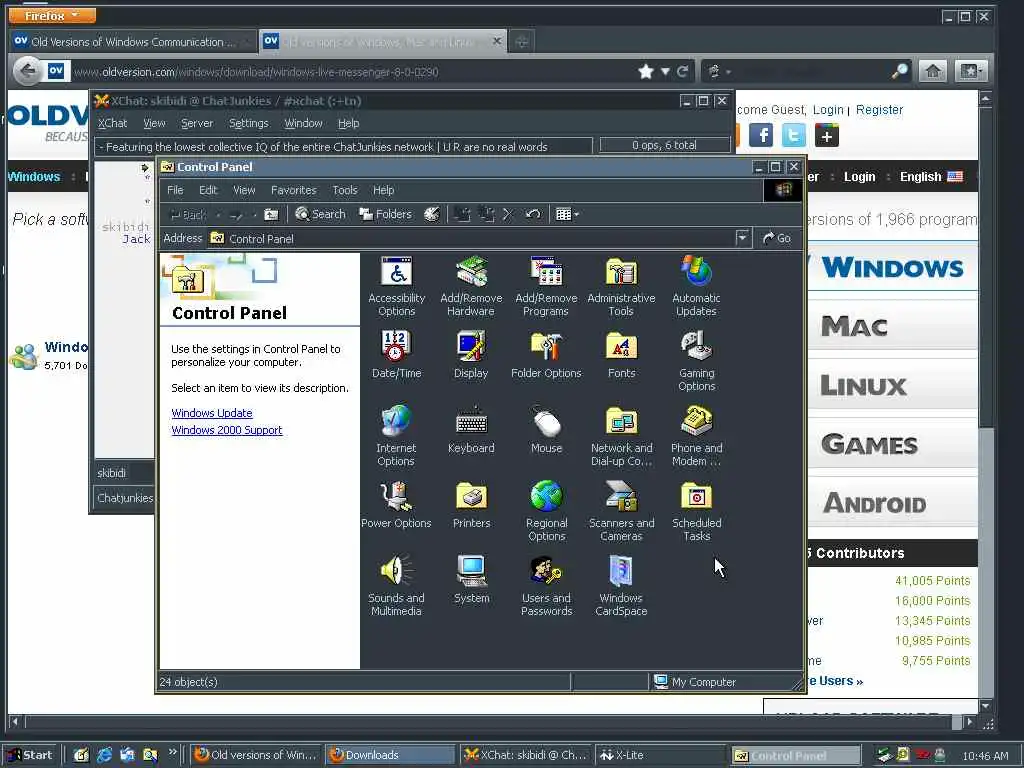Switch to XChat taskbar button
This screenshot has width=1024, height=768.
pos(526,755)
